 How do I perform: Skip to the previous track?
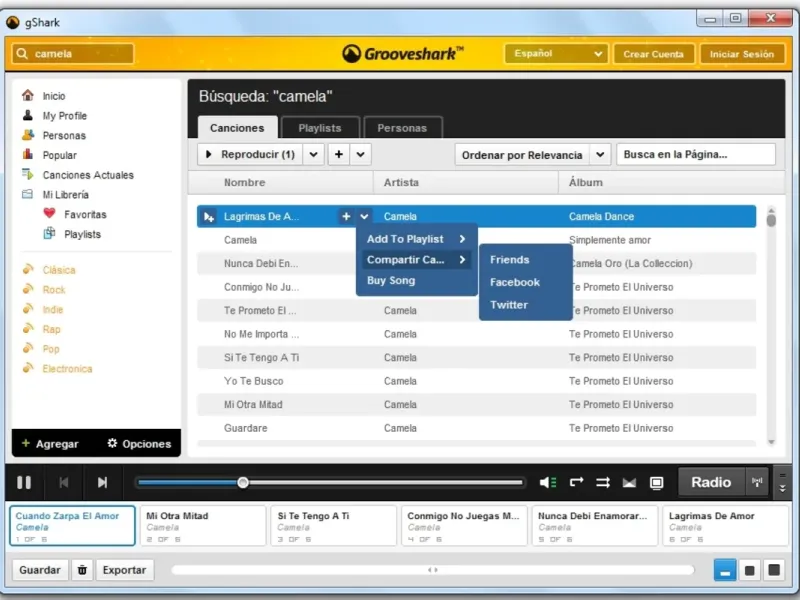tap(64, 482)
